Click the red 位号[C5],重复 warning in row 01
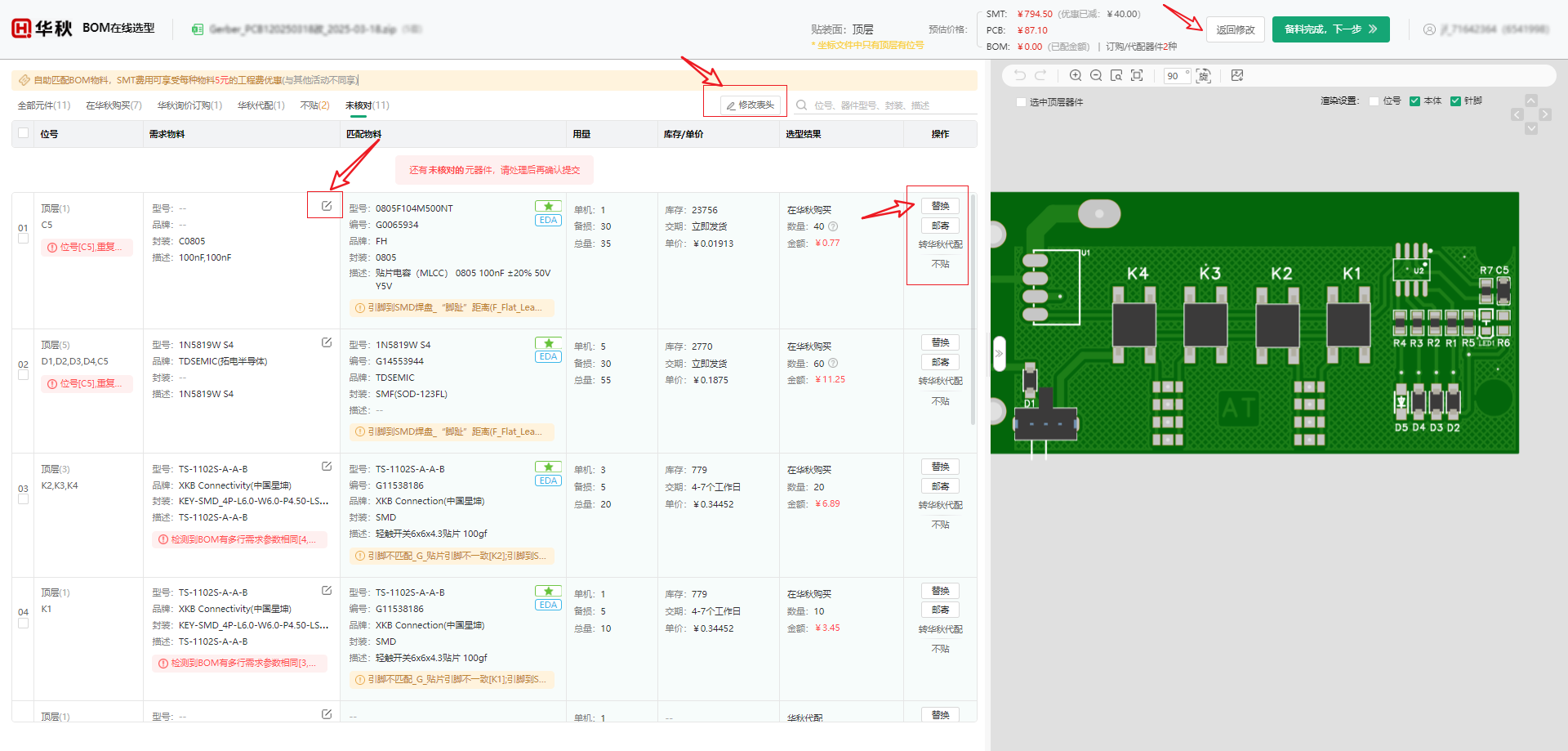 (87, 247)
